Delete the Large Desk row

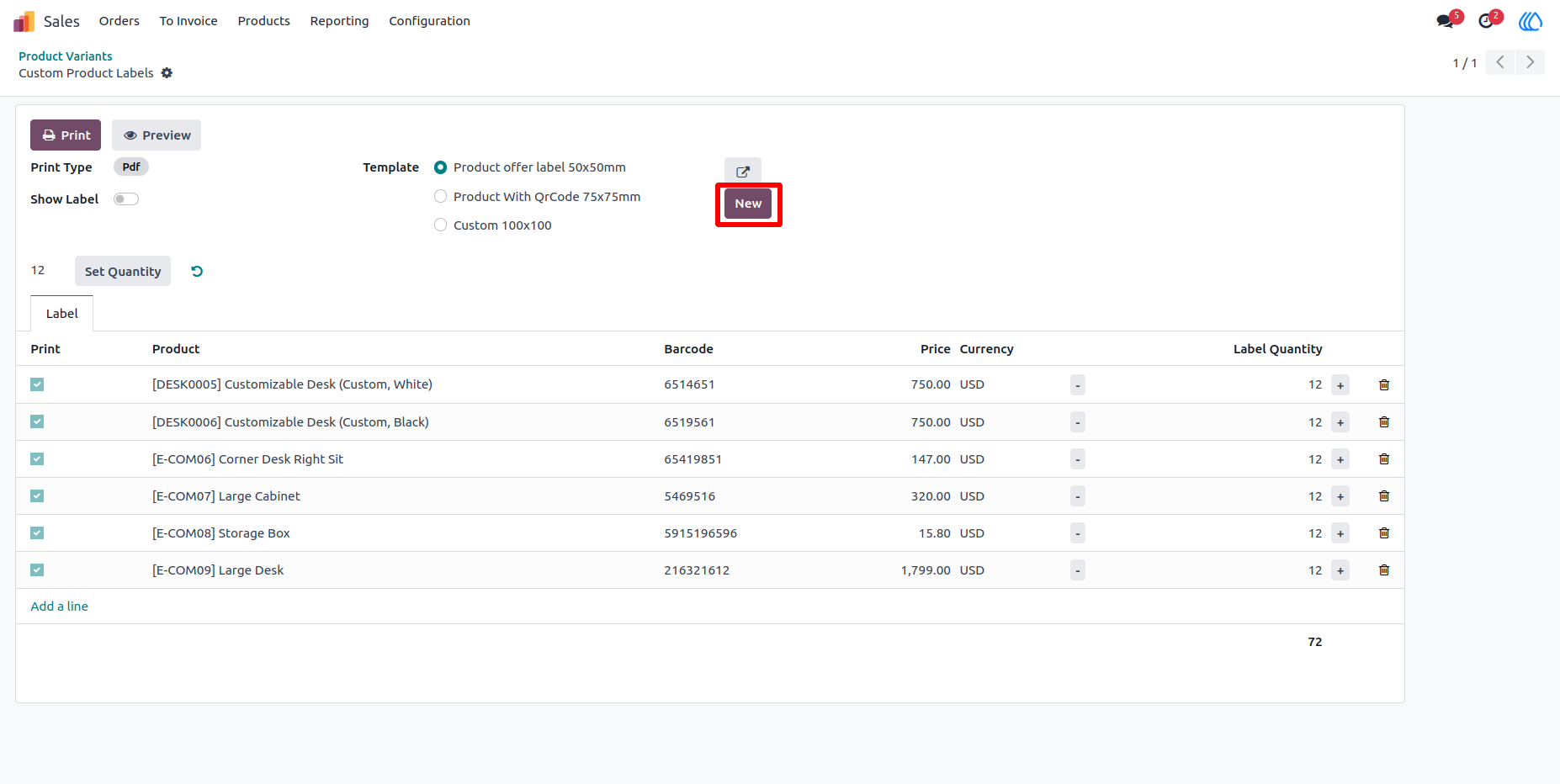point(1384,570)
